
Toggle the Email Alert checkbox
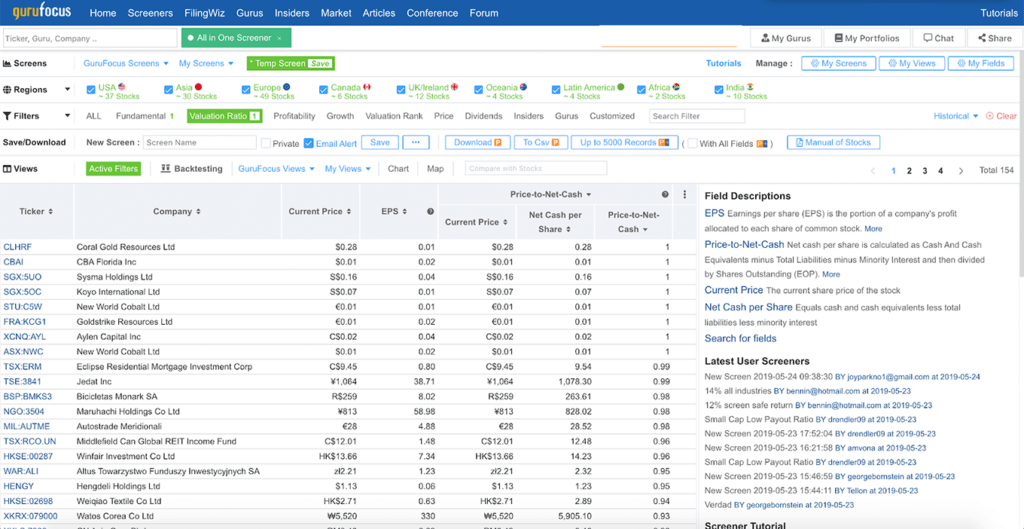pyautogui.click(x=309, y=143)
